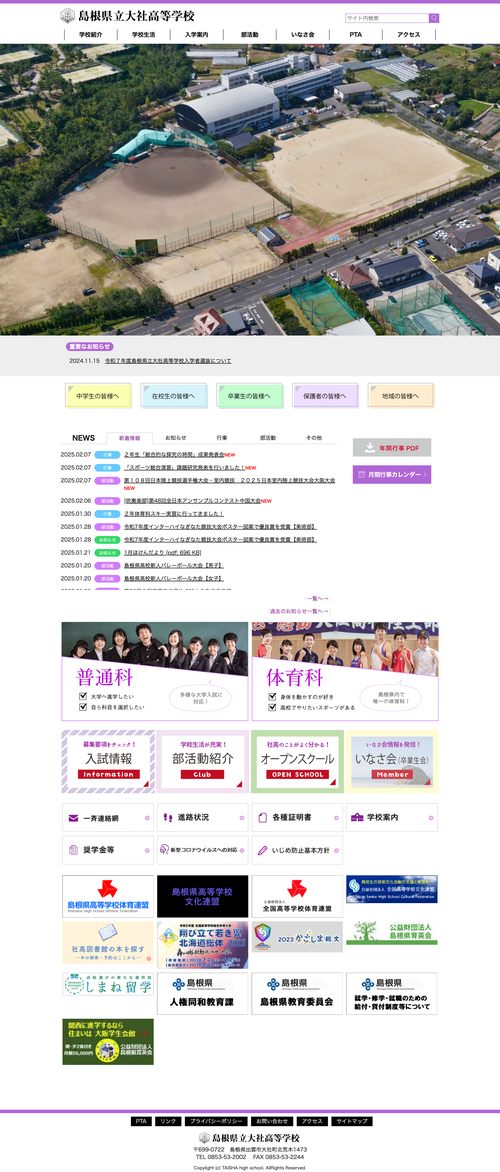This screenshot has width=500, height=1172.
Task: Open 1月ほけんだより pdf link
Action: (163, 552)
